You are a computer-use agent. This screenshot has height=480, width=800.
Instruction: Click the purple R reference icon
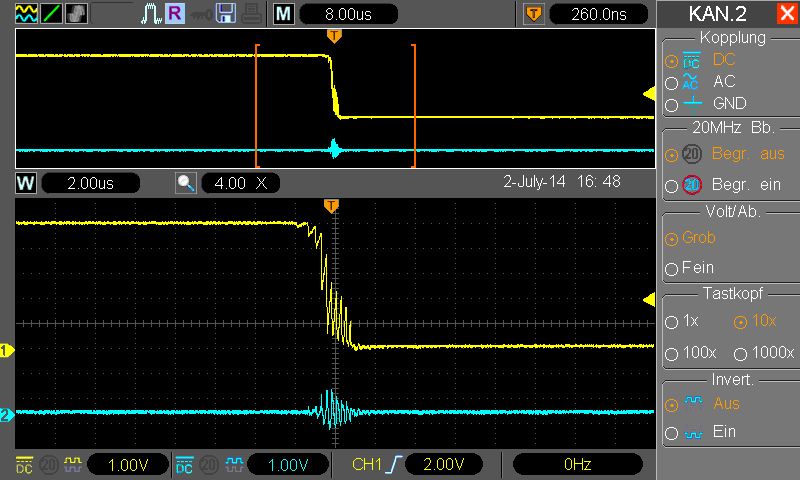[x=174, y=14]
